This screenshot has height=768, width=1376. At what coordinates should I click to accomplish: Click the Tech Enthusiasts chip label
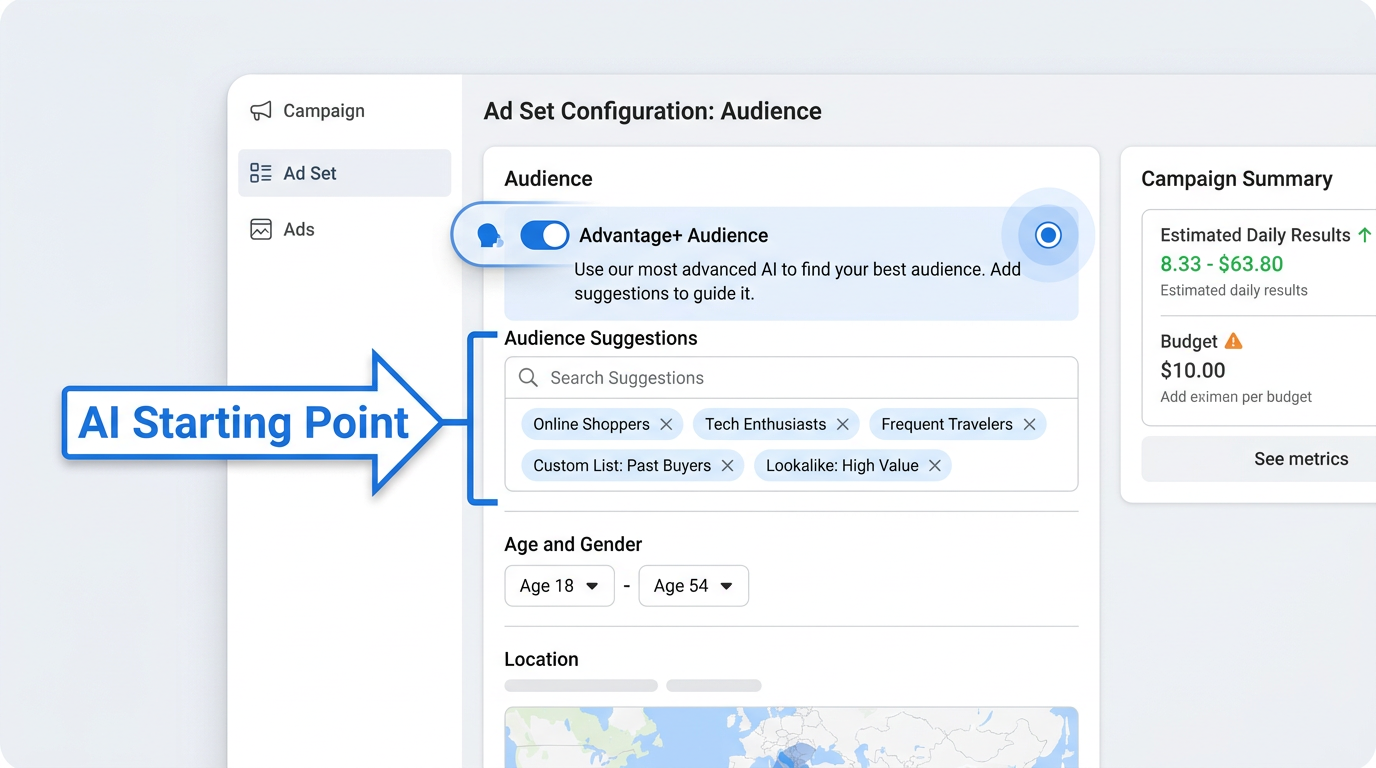[765, 424]
